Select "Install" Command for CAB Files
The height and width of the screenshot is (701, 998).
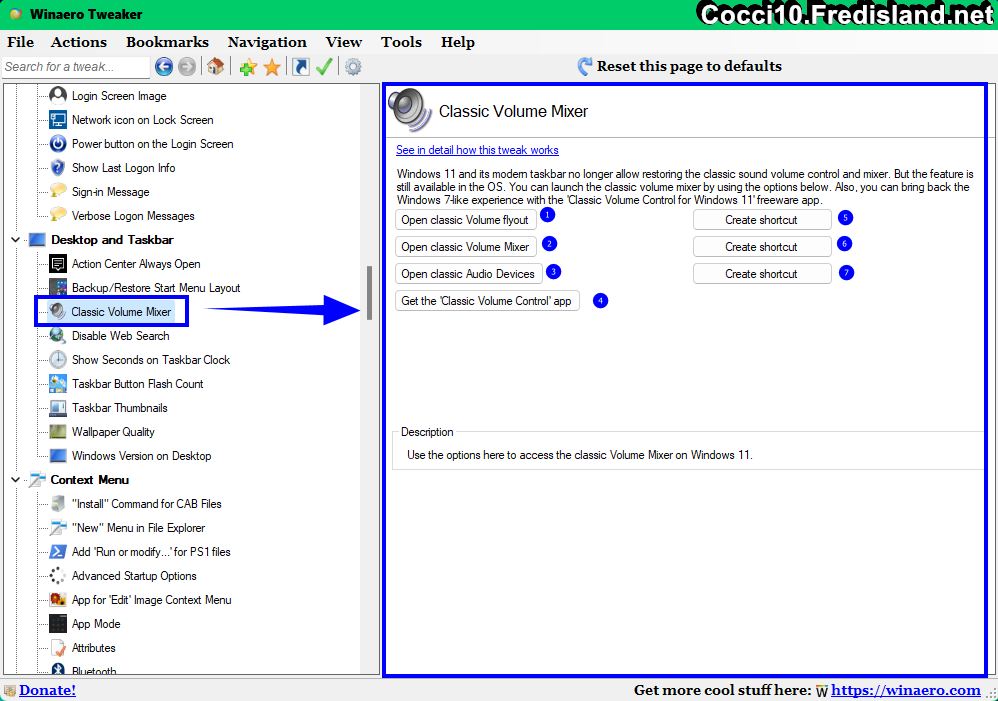146,504
